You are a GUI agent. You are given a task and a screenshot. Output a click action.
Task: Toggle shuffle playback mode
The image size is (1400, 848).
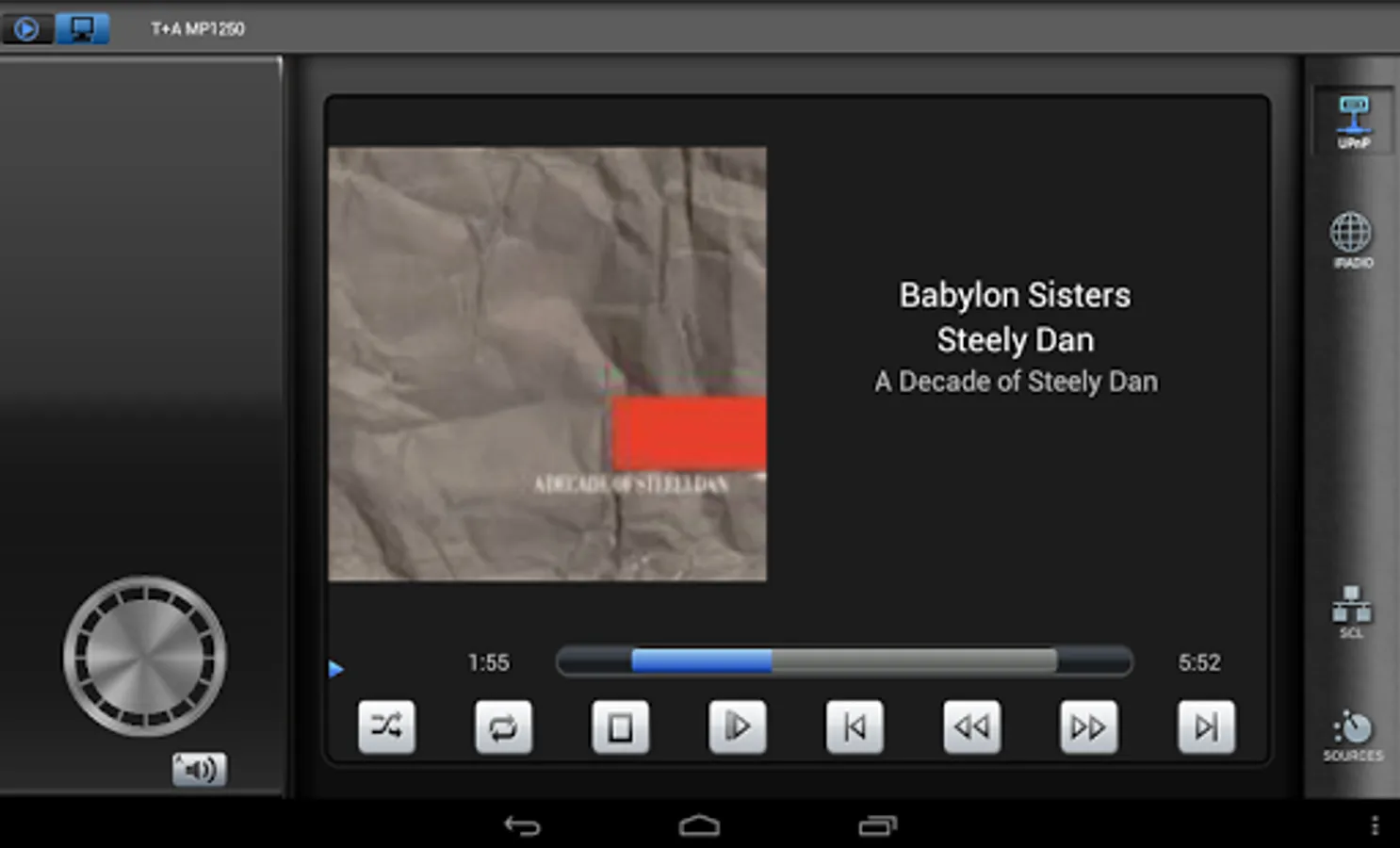point(386,726)
